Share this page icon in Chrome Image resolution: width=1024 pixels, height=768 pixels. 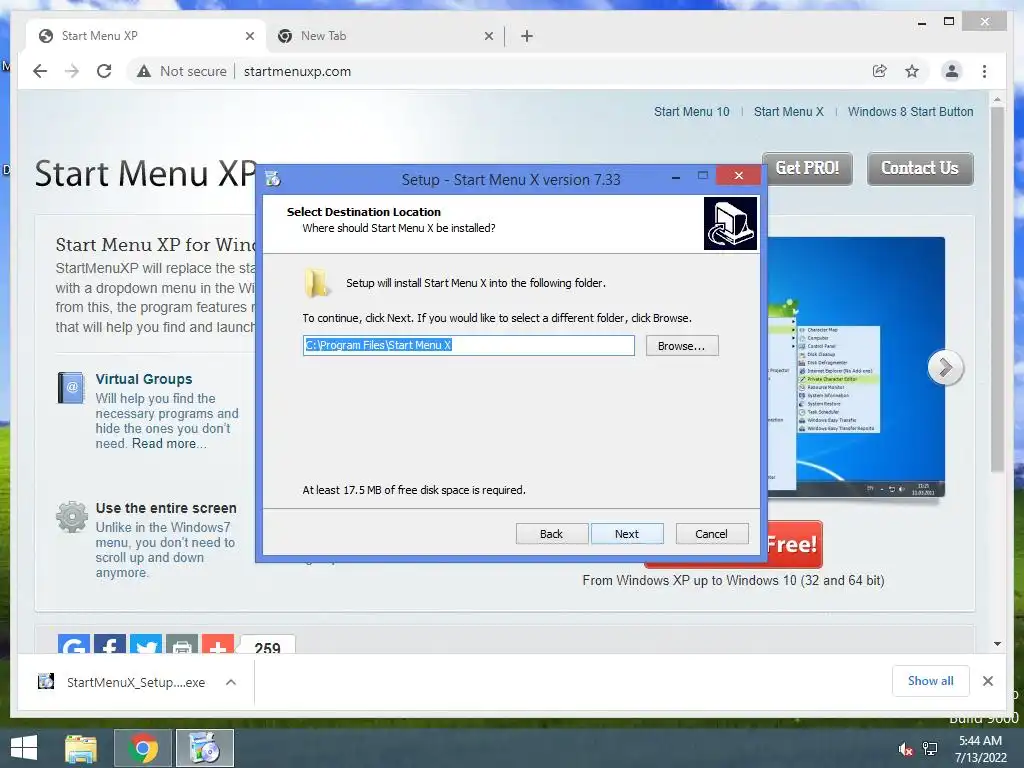pos(880,71)
